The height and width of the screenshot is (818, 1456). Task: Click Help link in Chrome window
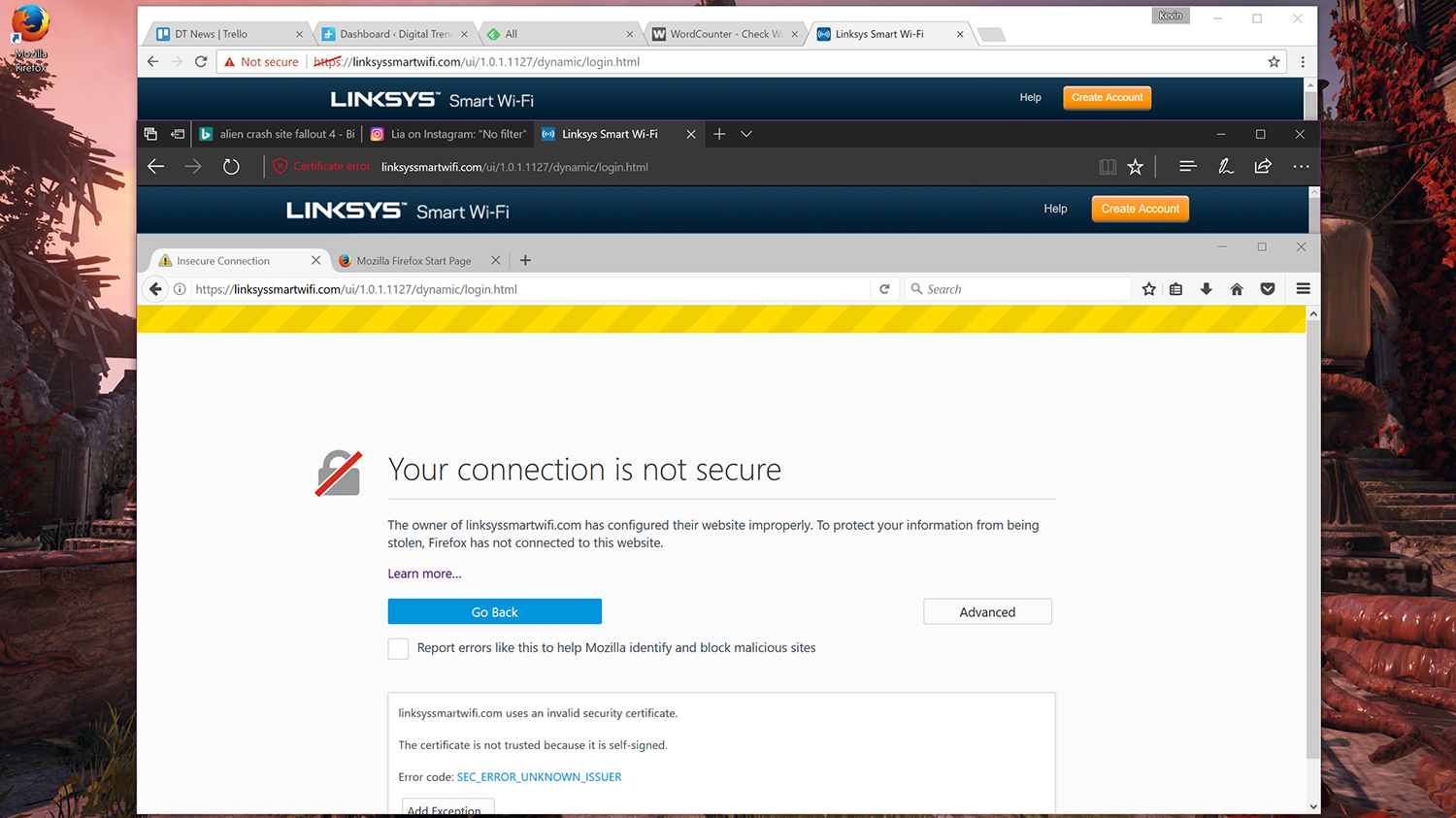point(1031,98)
